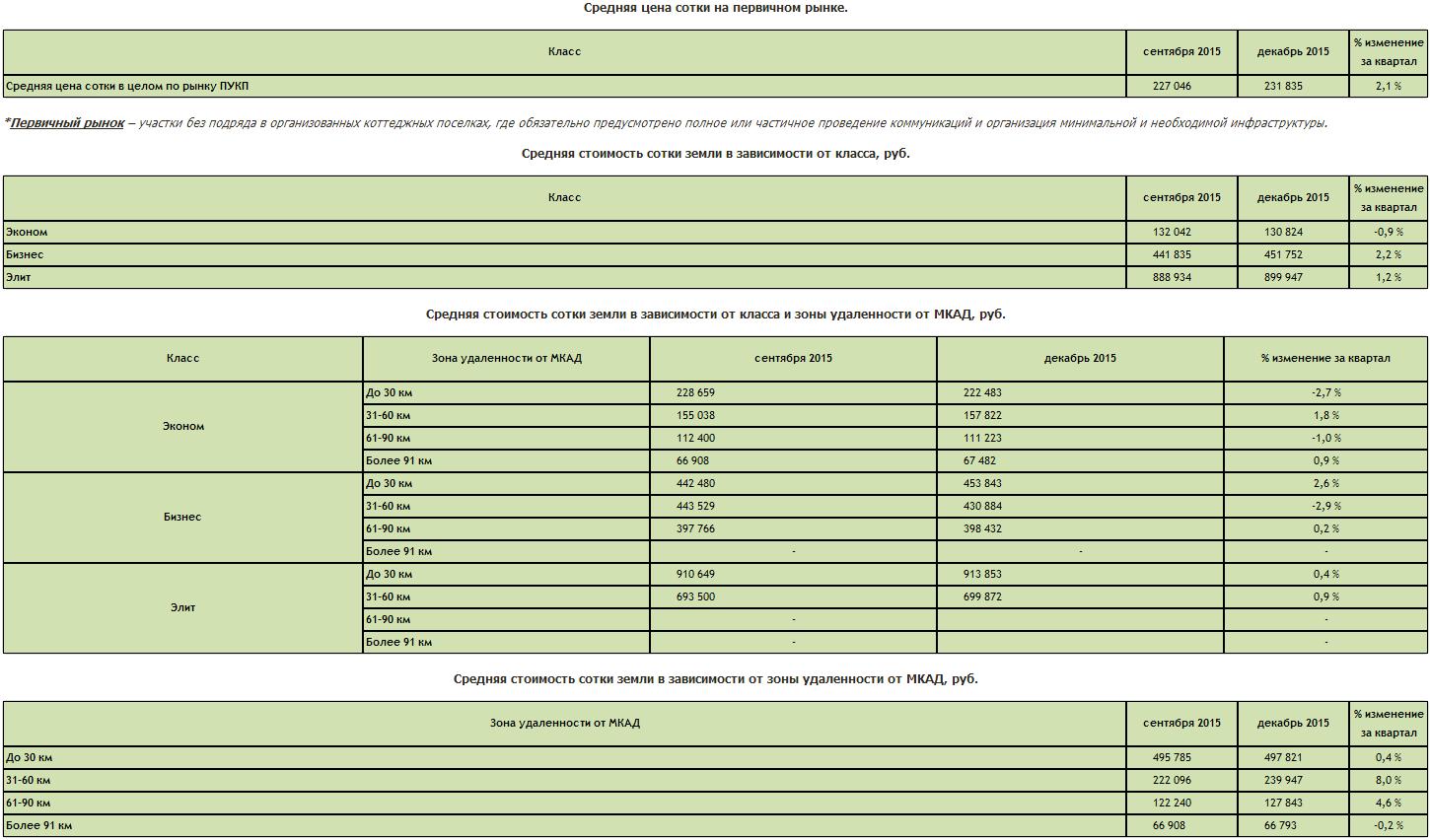The image size is (1430, 840).
Task: Select the 0,2 % cell
Action: coord(1325,529)
